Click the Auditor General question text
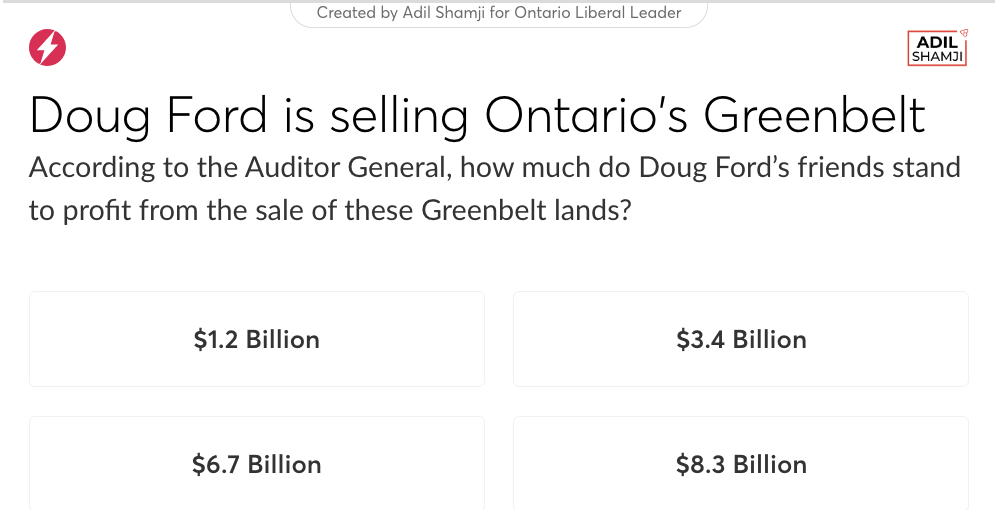 (x=495, y=188)
